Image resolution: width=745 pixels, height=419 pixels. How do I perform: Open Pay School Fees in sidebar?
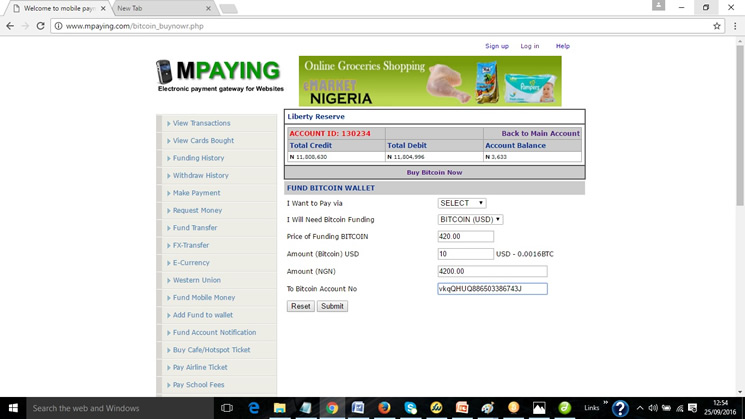198,385
